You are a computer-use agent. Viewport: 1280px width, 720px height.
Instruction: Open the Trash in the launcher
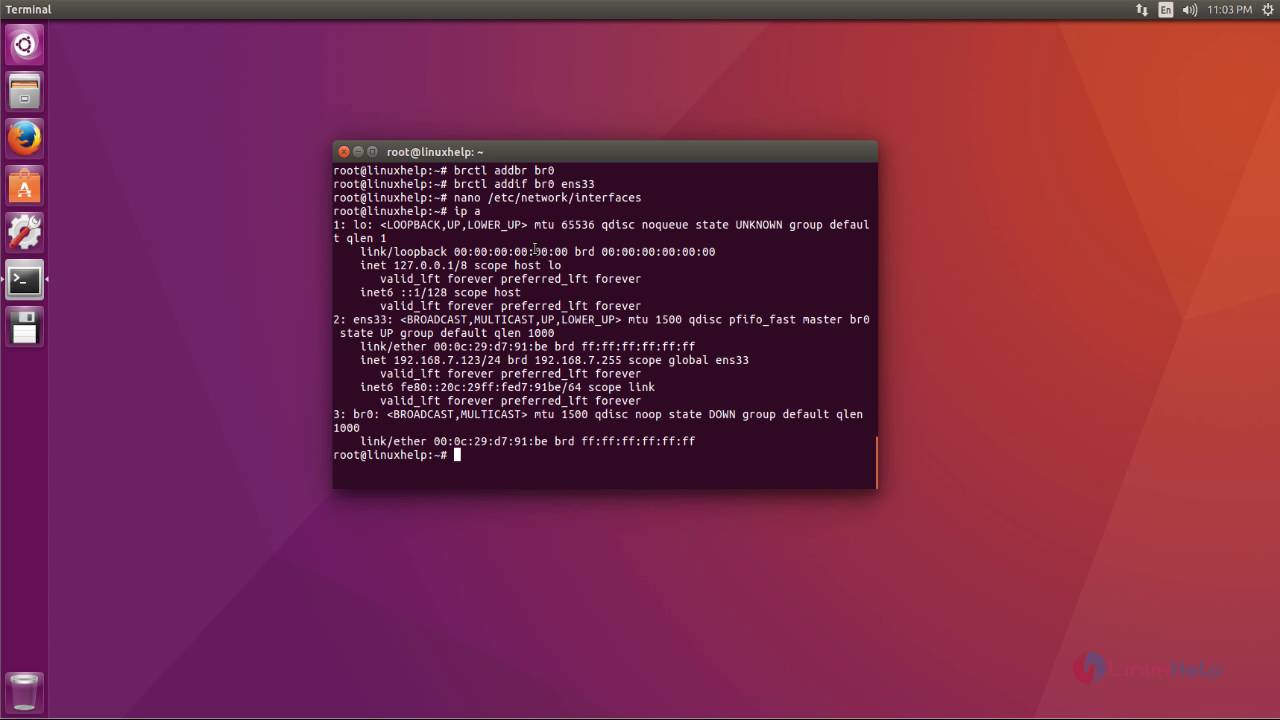click(x=24, y=691)
